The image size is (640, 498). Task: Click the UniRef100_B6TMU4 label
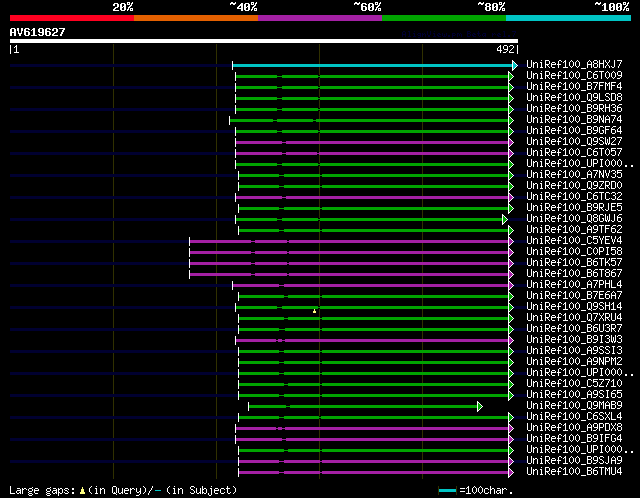click(x=574, y=472)
